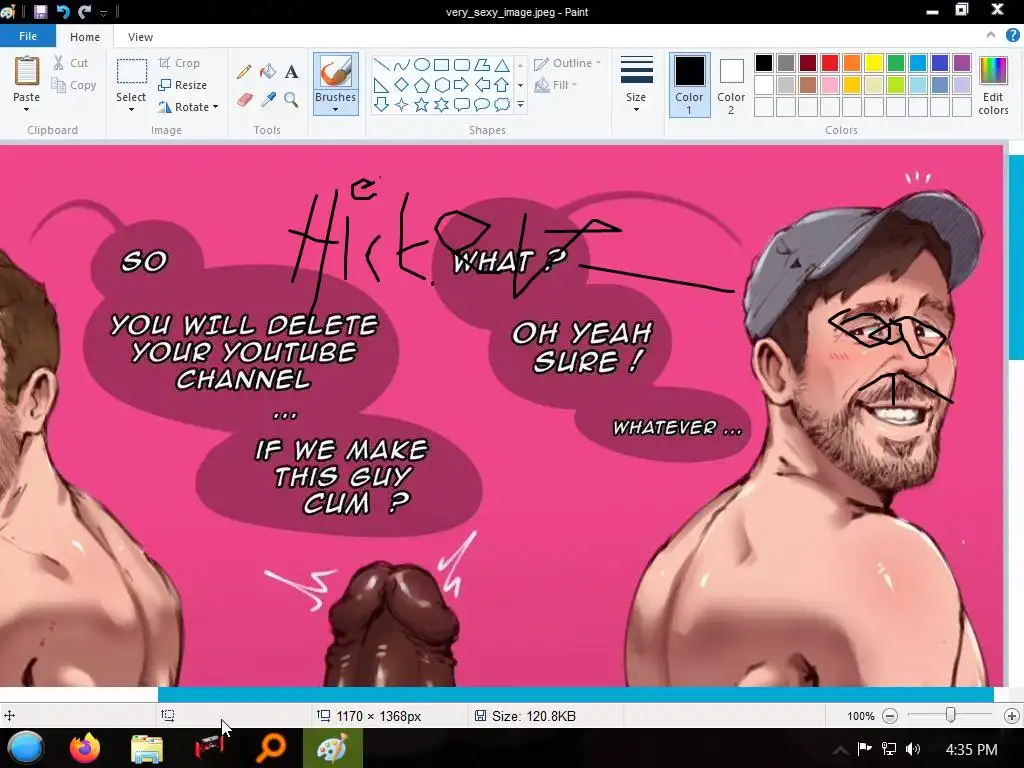
Task: Open the shape Fill dropdown
Action: pyautogui.click(x=556, y=85)
